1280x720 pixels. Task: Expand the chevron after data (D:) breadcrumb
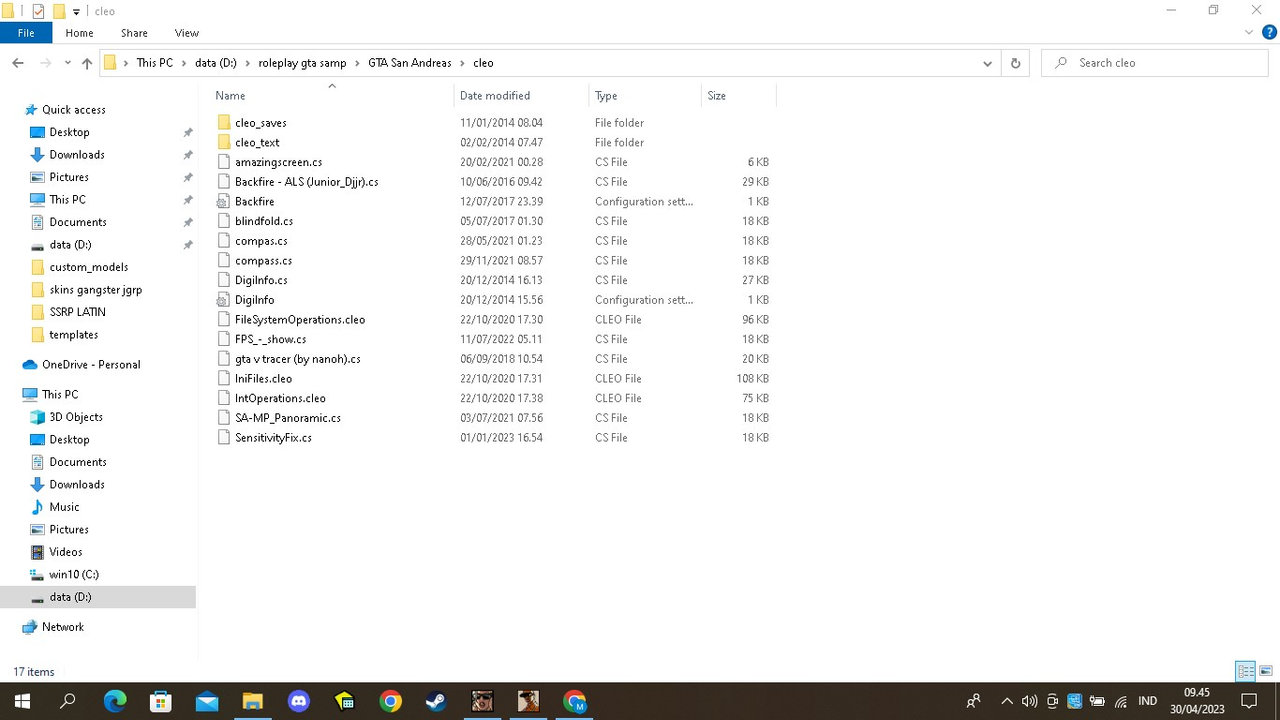[248, 63]
